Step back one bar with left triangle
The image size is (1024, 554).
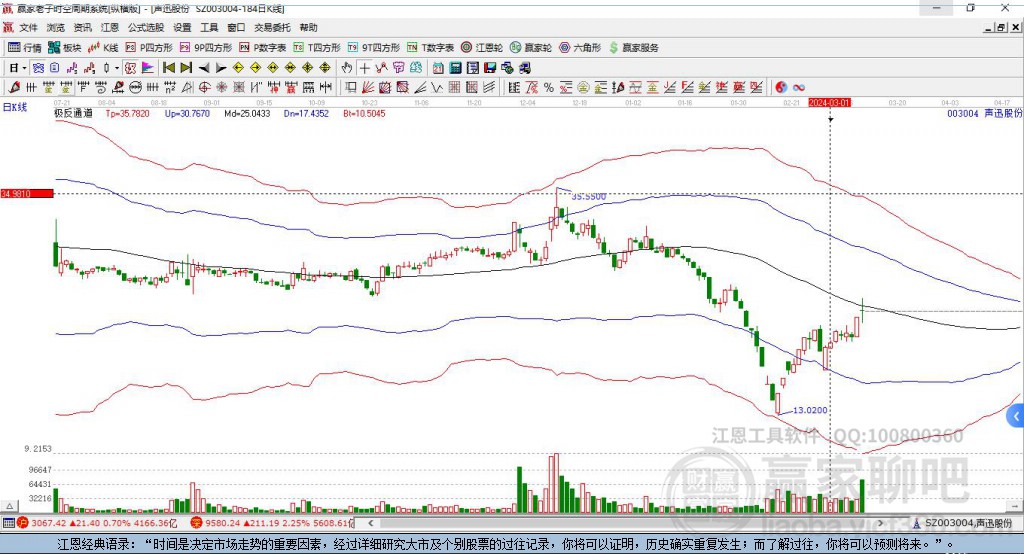204,67
